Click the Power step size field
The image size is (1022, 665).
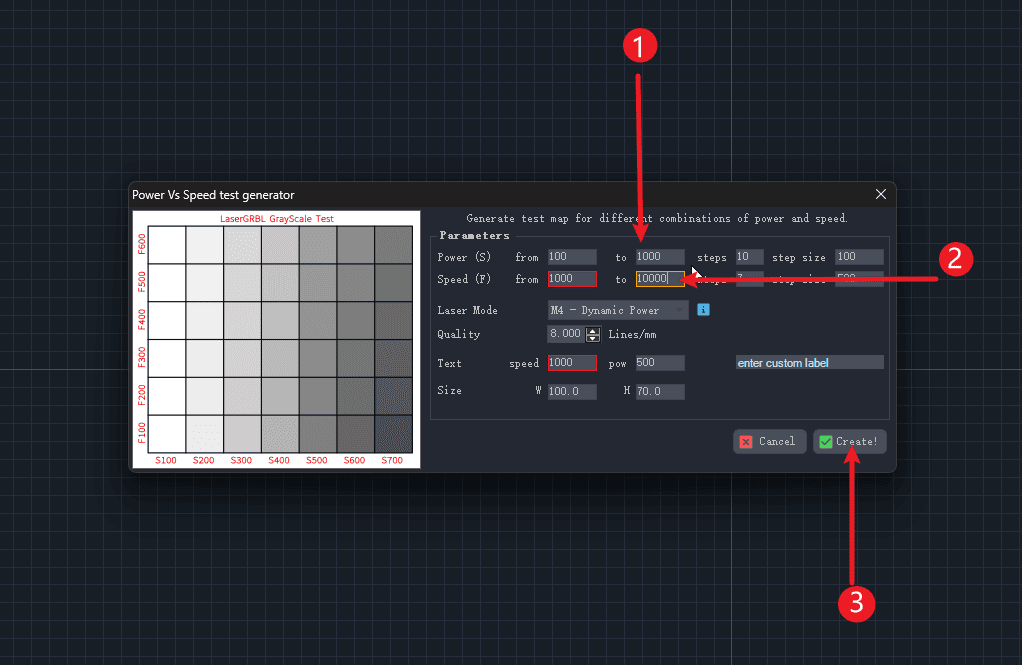tap(859, 257)
